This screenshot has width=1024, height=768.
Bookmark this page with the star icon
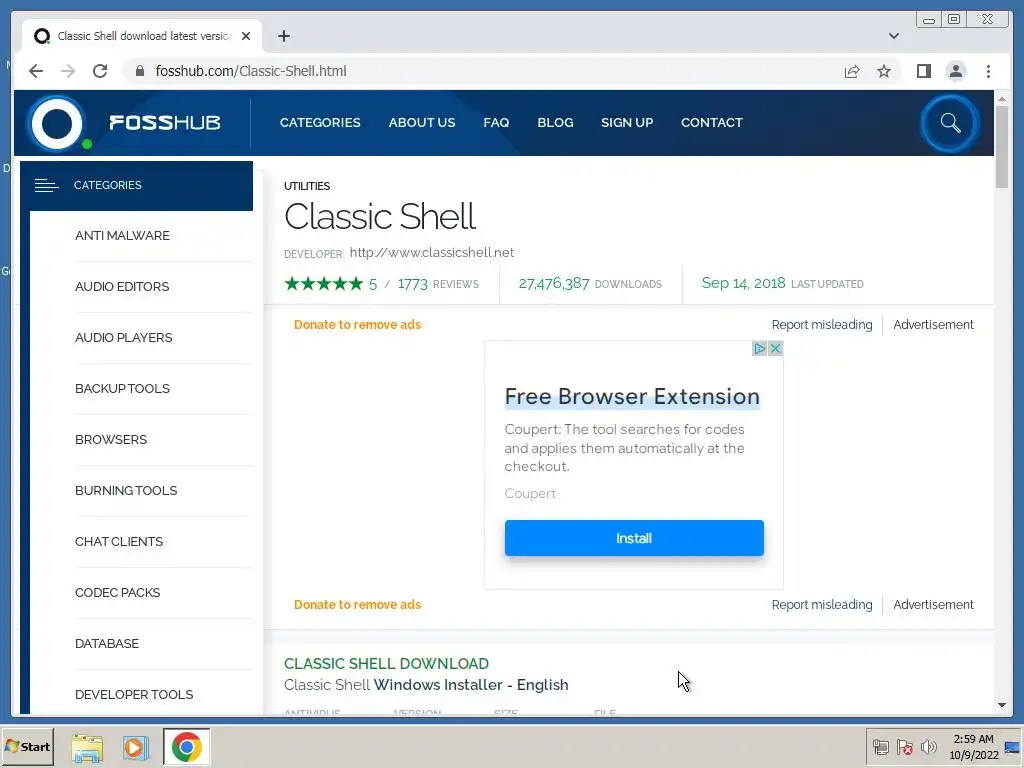click(x=884, y=71)
